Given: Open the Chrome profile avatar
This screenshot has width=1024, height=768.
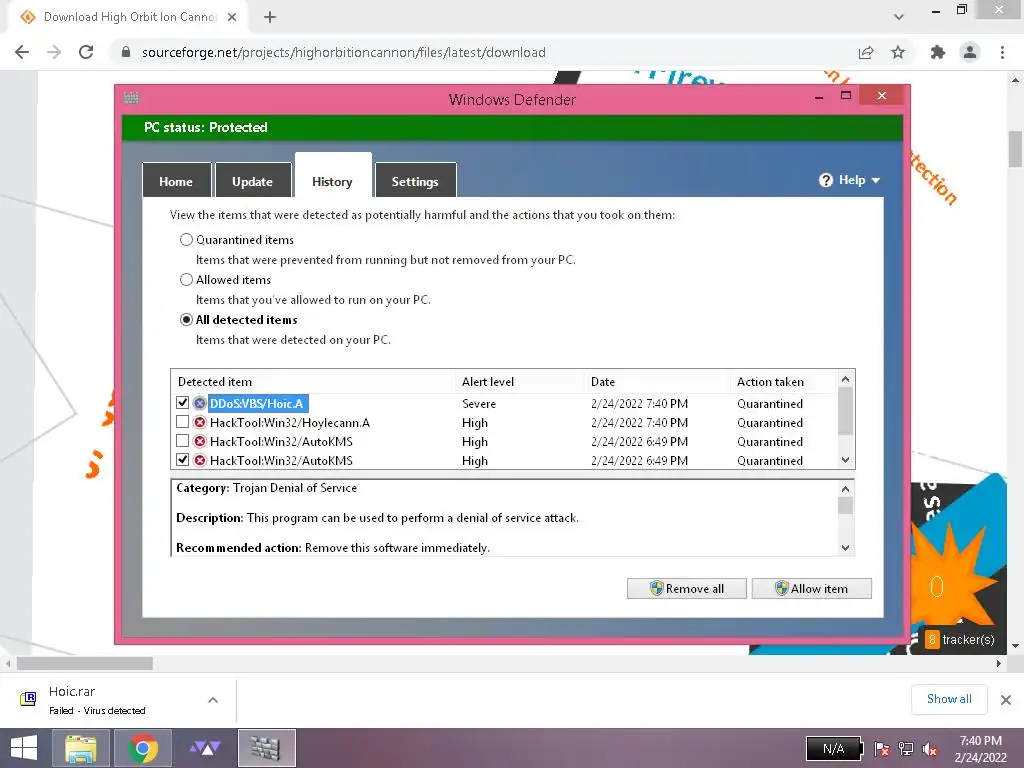Looking at the screenshot, I should coord(970,52).
